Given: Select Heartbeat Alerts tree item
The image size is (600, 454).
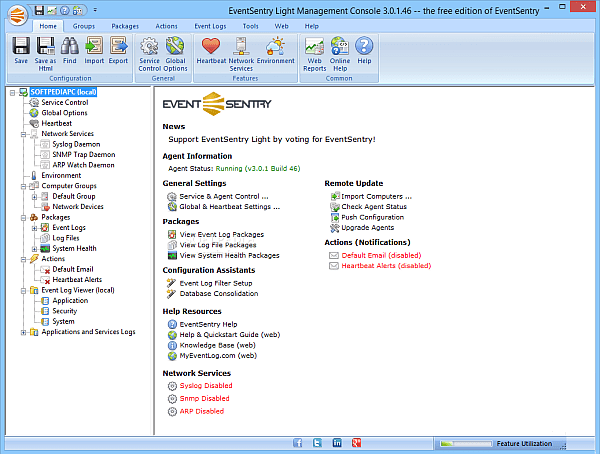Looking at the screenshot, I should [77, 280].
